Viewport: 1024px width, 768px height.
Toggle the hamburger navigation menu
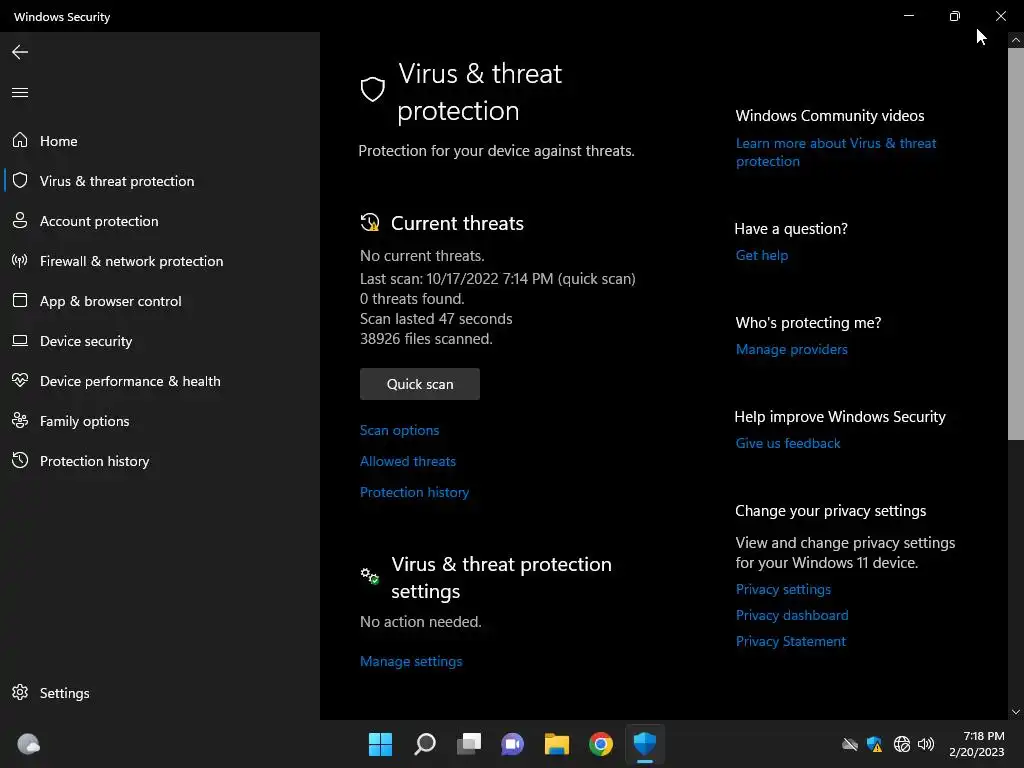(x=20, y=93)
